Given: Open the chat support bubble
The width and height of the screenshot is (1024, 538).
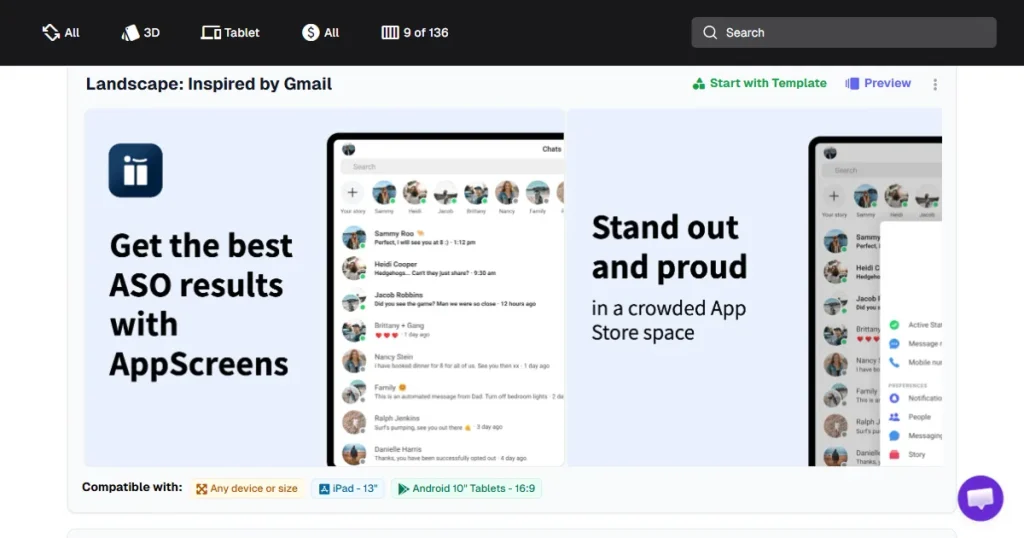Looking at the screenshot, I should [x=980, y=498].
